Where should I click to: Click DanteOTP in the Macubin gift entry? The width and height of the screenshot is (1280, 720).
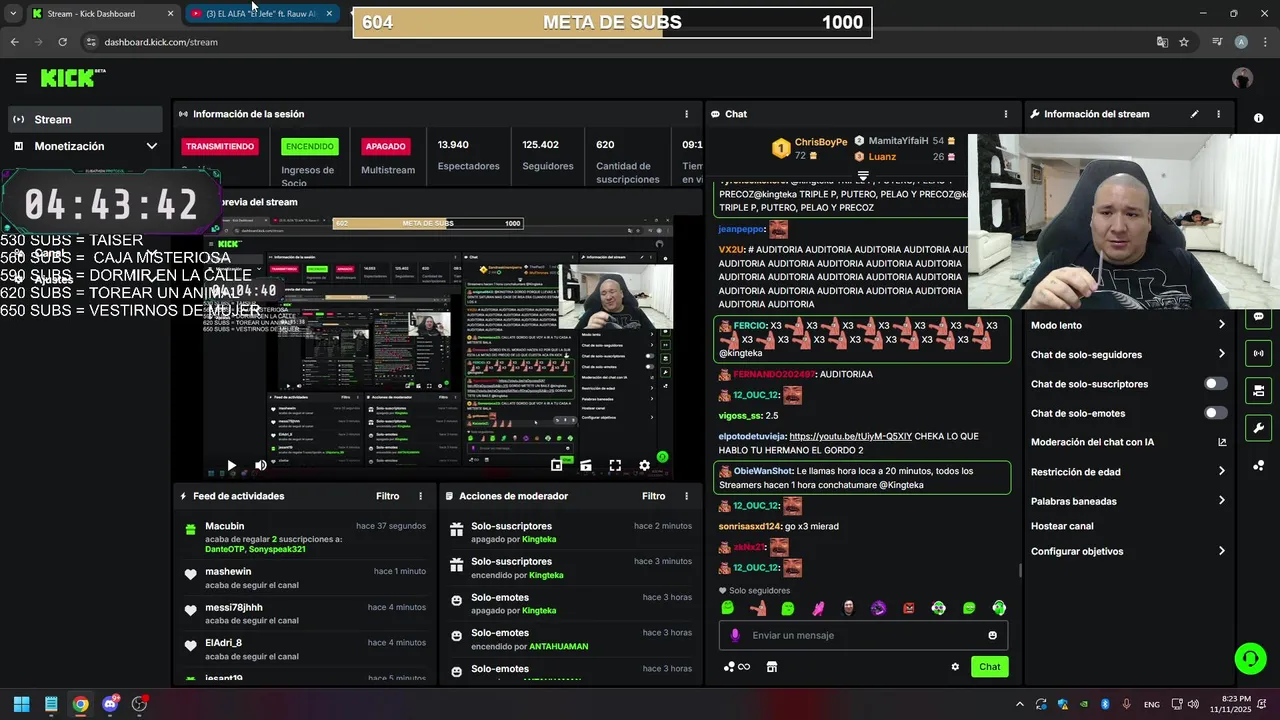[225, 549]
